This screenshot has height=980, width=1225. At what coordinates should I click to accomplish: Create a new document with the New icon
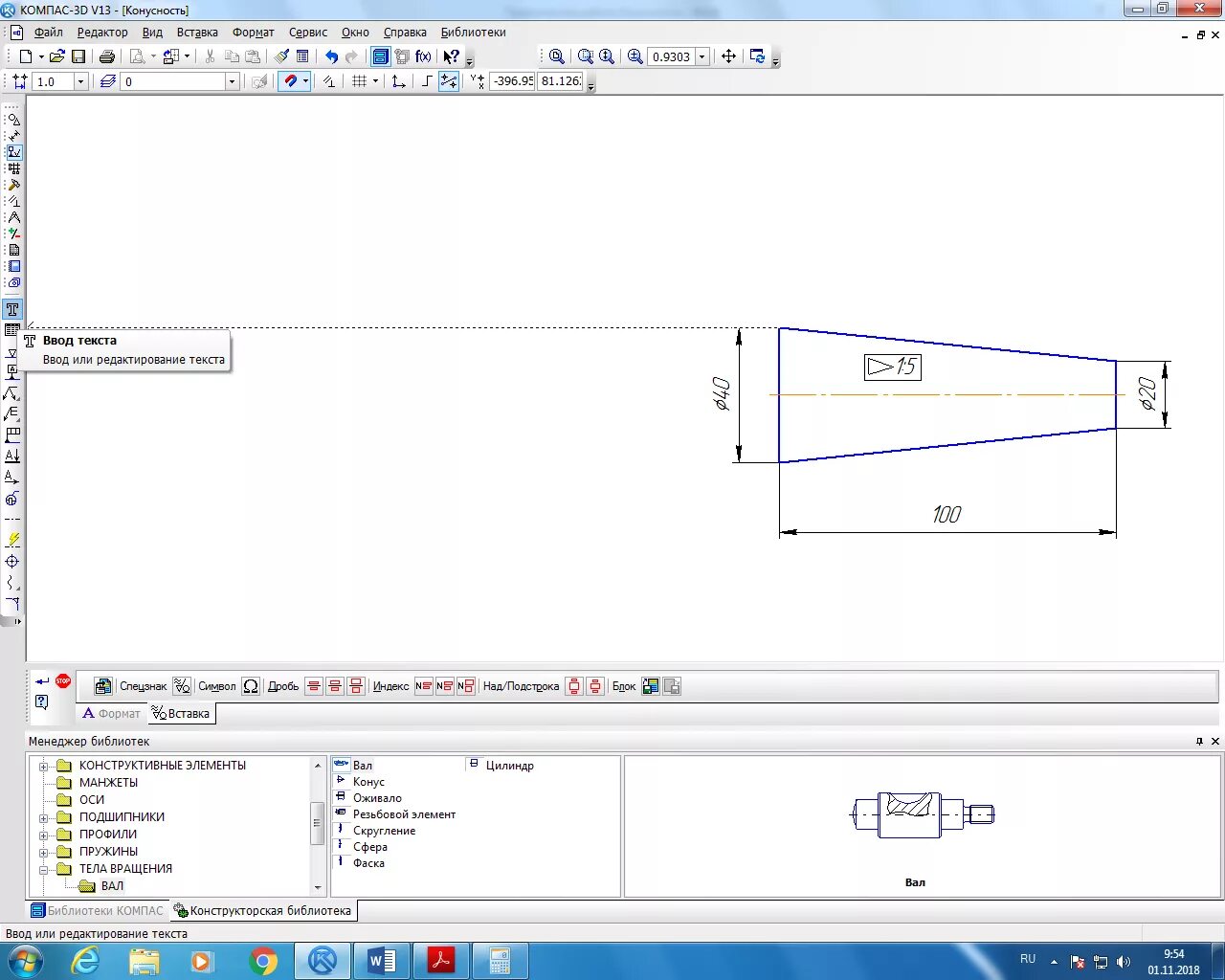pyautogui.click(x=26, y=56)
